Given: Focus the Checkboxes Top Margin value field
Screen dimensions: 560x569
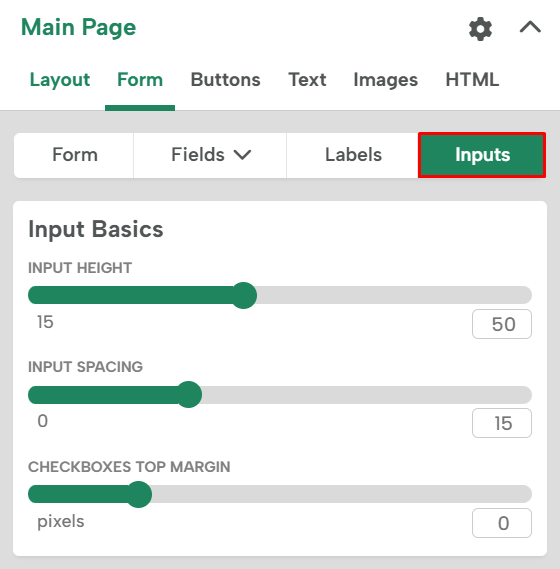Looking at the screenshot, I should pyautogui.click(x=502, y=523).
